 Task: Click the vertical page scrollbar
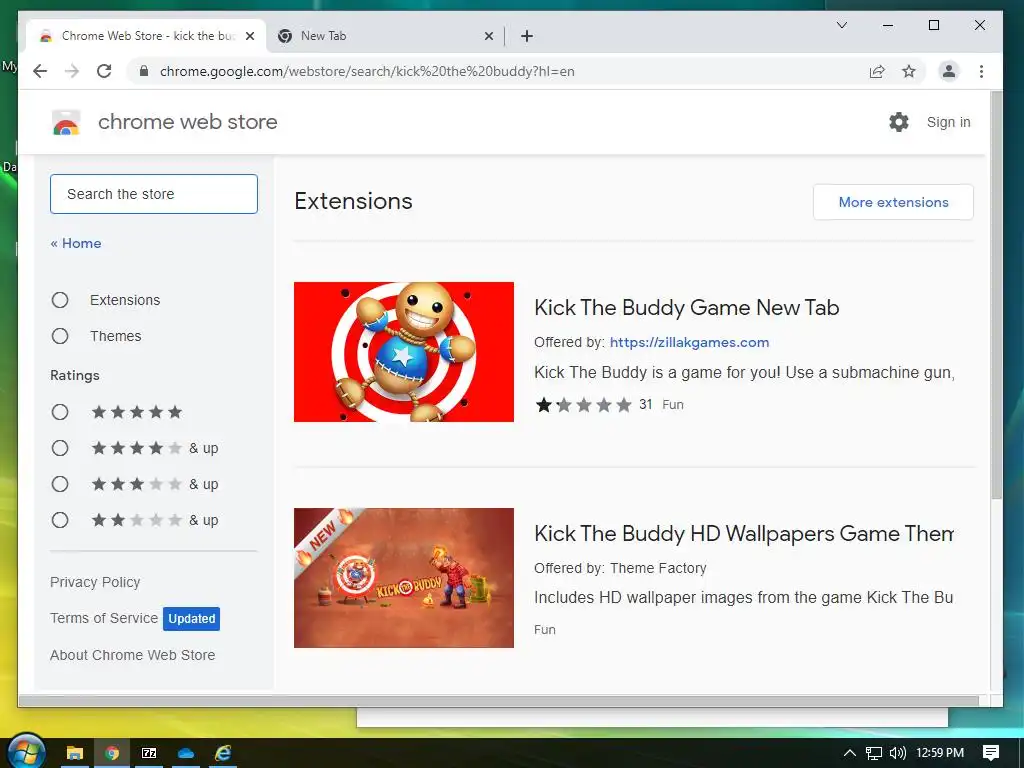[996, 295]
